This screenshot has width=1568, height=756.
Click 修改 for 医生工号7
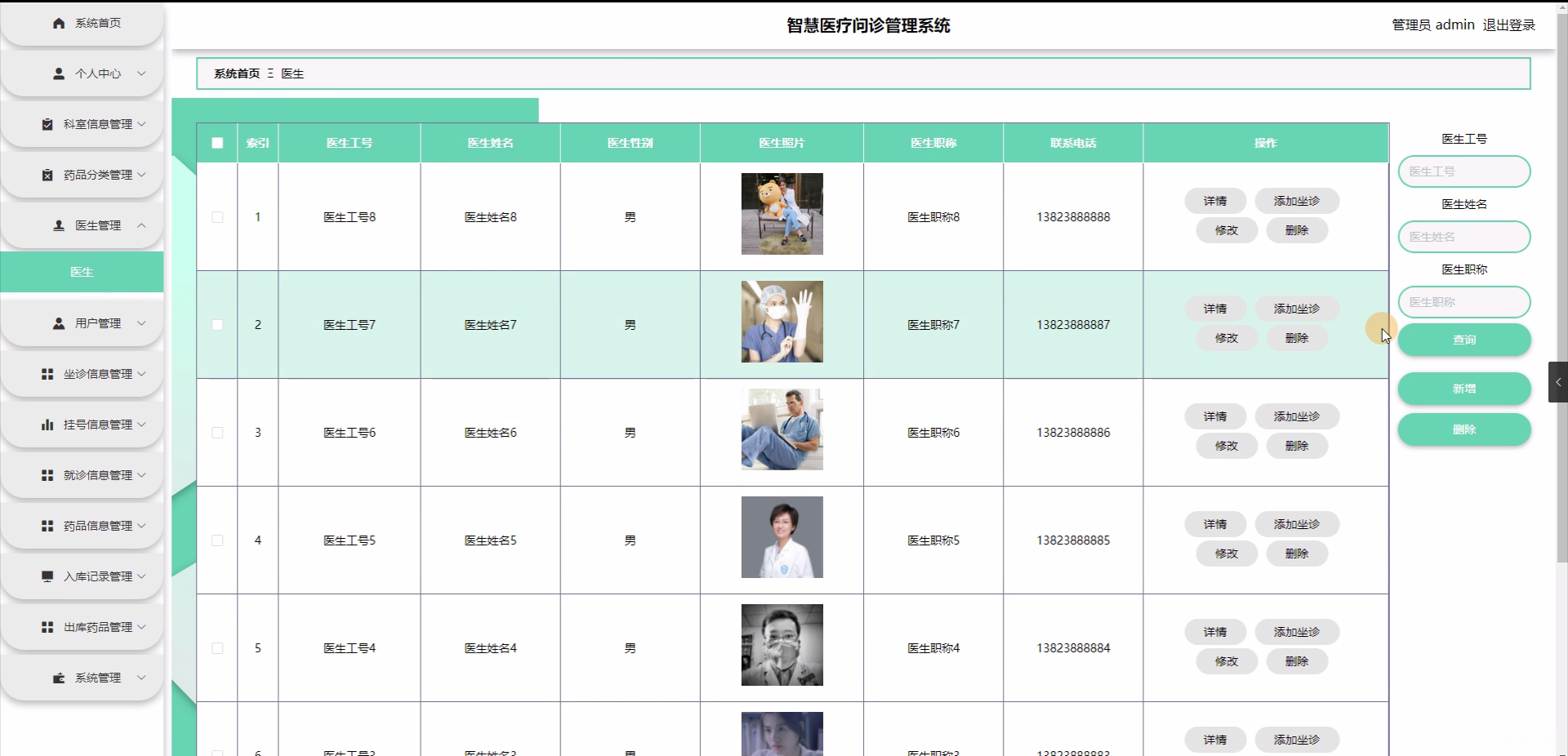[1227, 338]
